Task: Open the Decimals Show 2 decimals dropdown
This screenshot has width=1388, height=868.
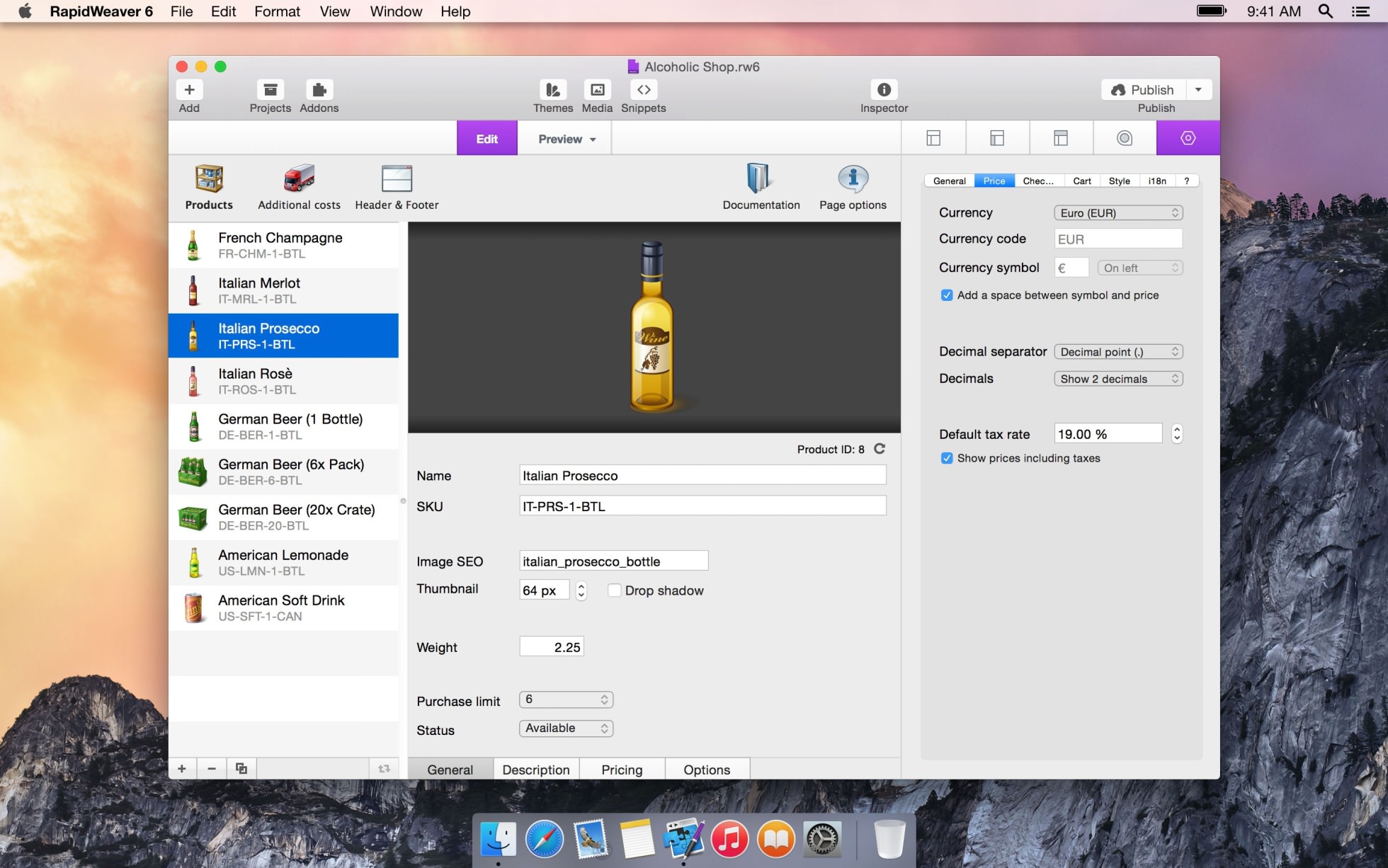Action: [1118, 379]
